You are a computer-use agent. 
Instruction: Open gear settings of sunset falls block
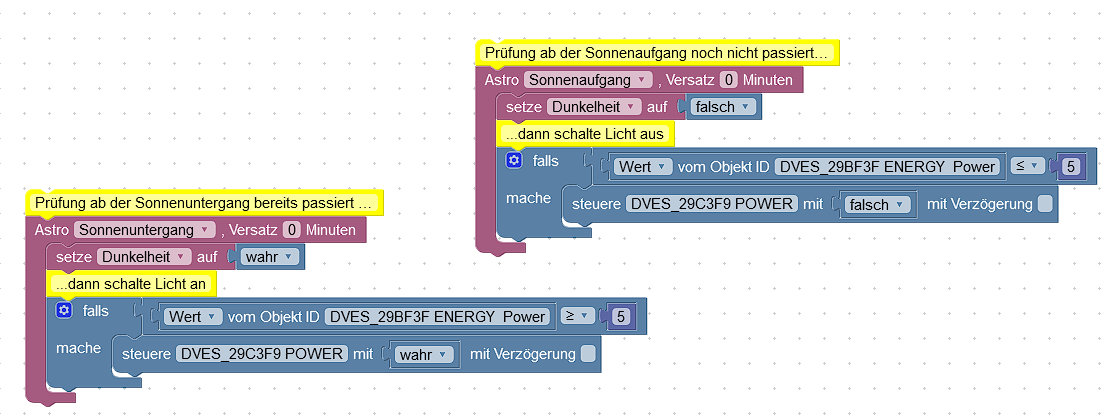(65, 310)
